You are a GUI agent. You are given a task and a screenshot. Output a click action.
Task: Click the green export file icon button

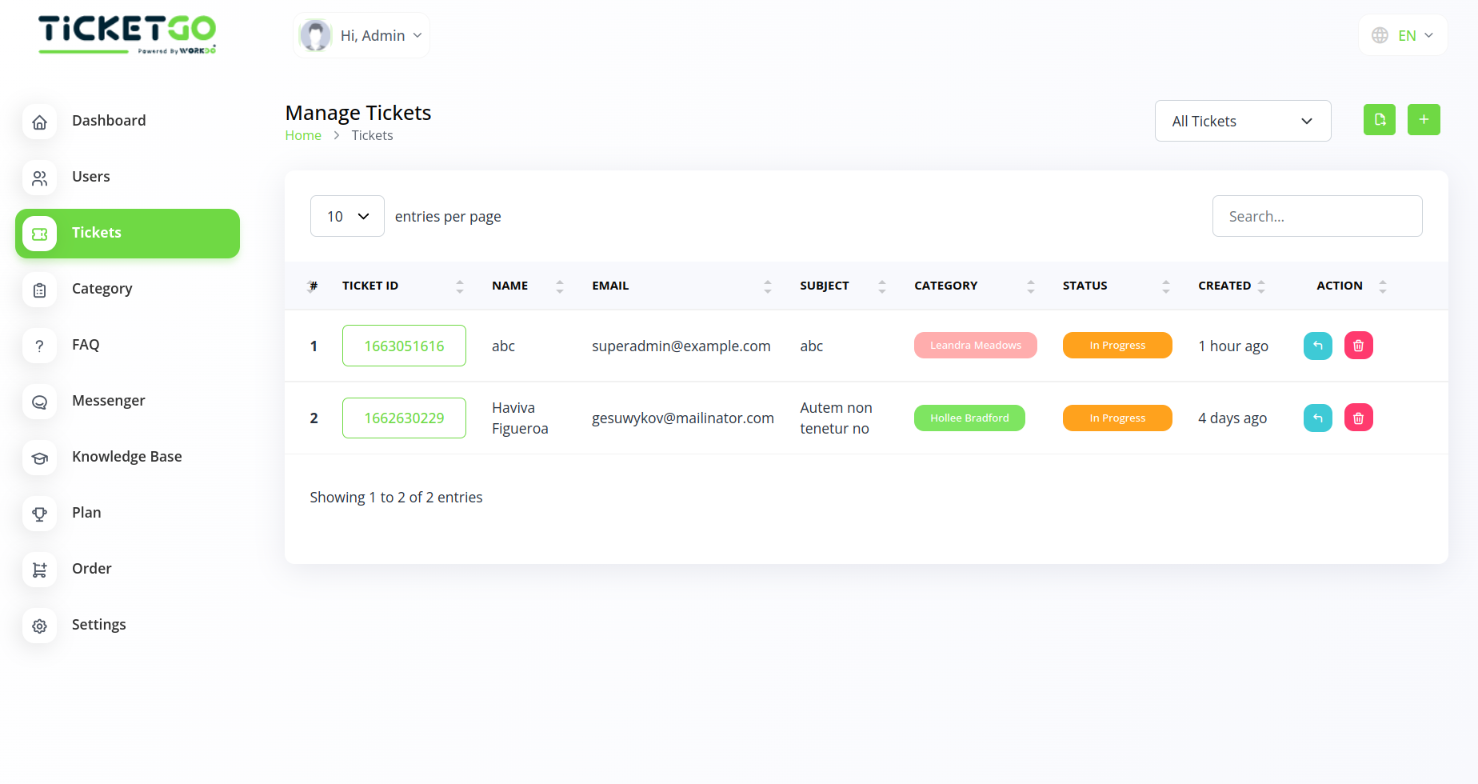(1379, 120)
